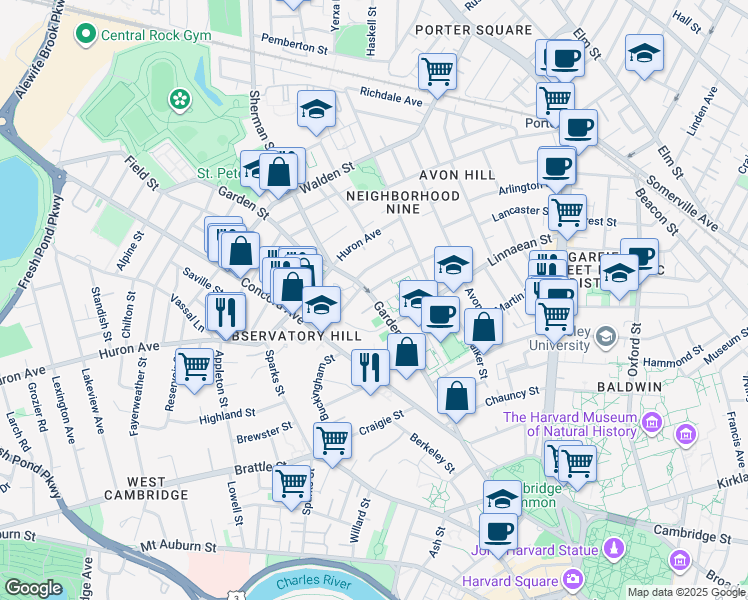Select the John Harvard Statue monument pin
Image resolution: width=748 pixels, height=600 pixels.
click(x=614, y=548)
